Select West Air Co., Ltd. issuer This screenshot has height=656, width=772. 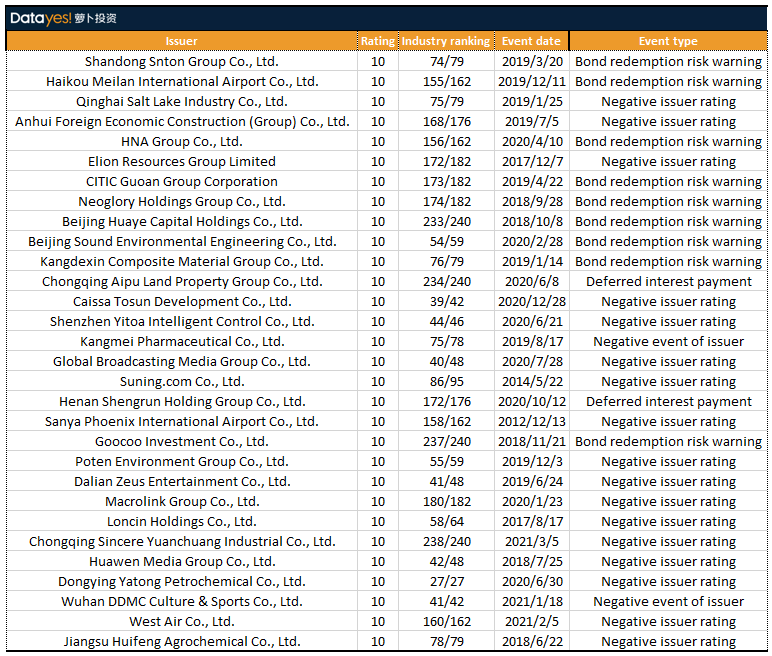point(181,622)
